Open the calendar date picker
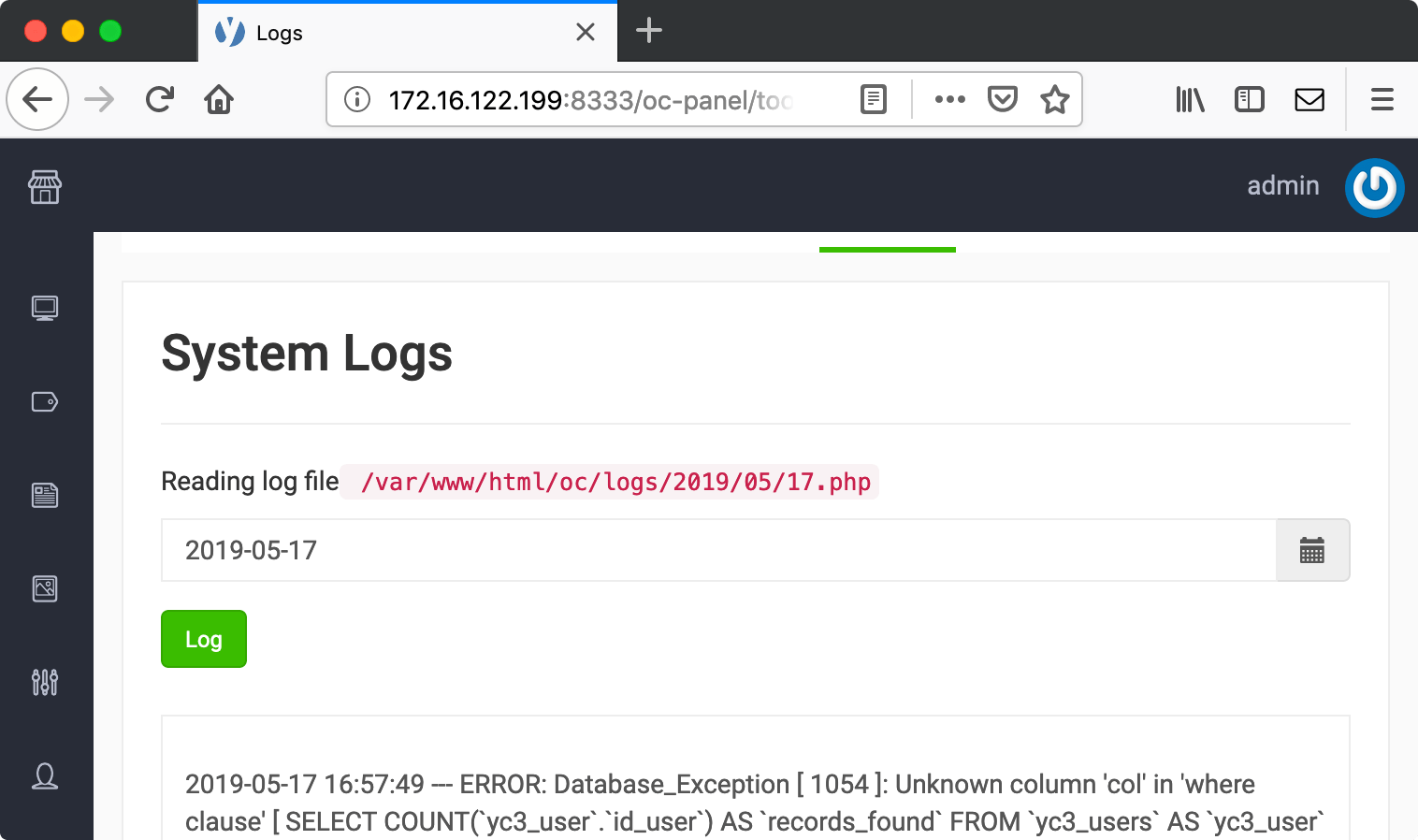Viewport: 1418px width, 840px height. click(1312, 550)
